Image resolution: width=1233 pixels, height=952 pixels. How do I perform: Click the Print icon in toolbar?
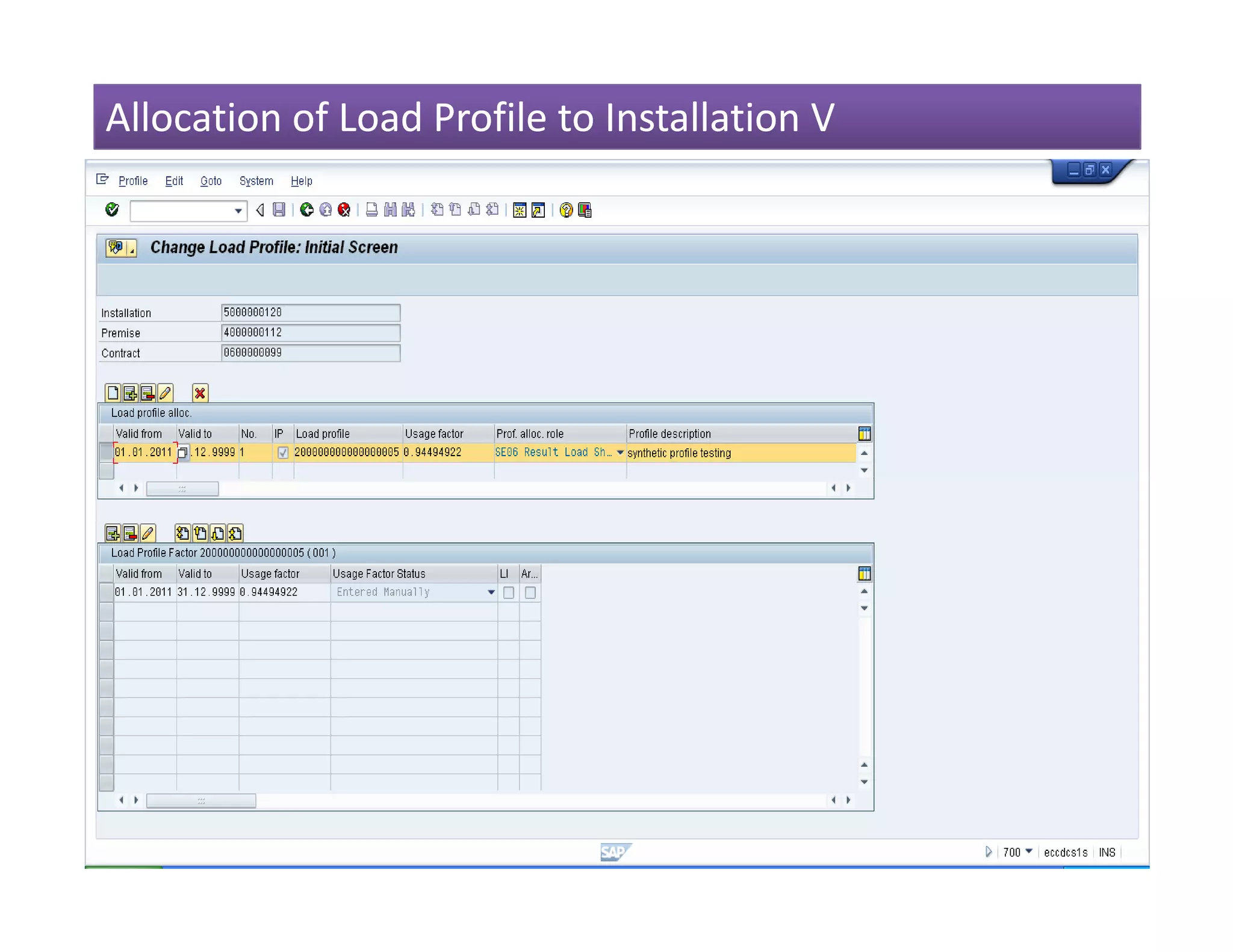pos(372,209)
